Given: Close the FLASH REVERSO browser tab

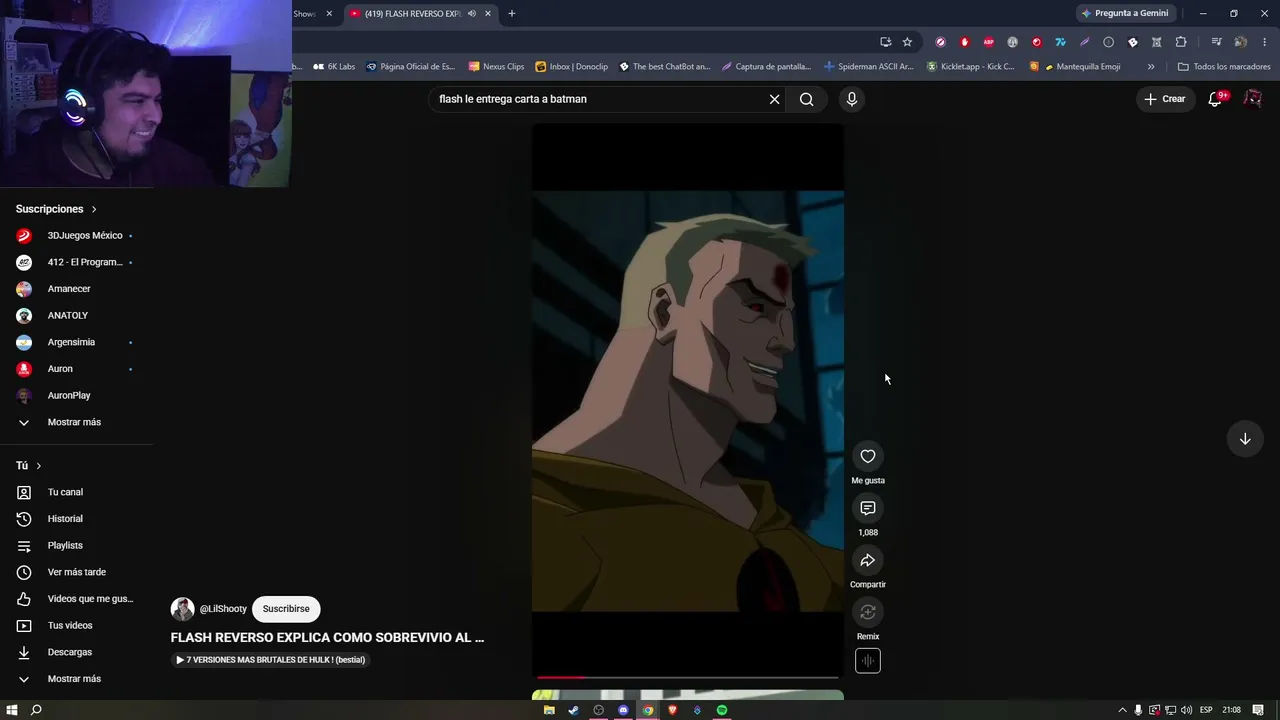Looking at the screenshot, I should coord(488,14).
